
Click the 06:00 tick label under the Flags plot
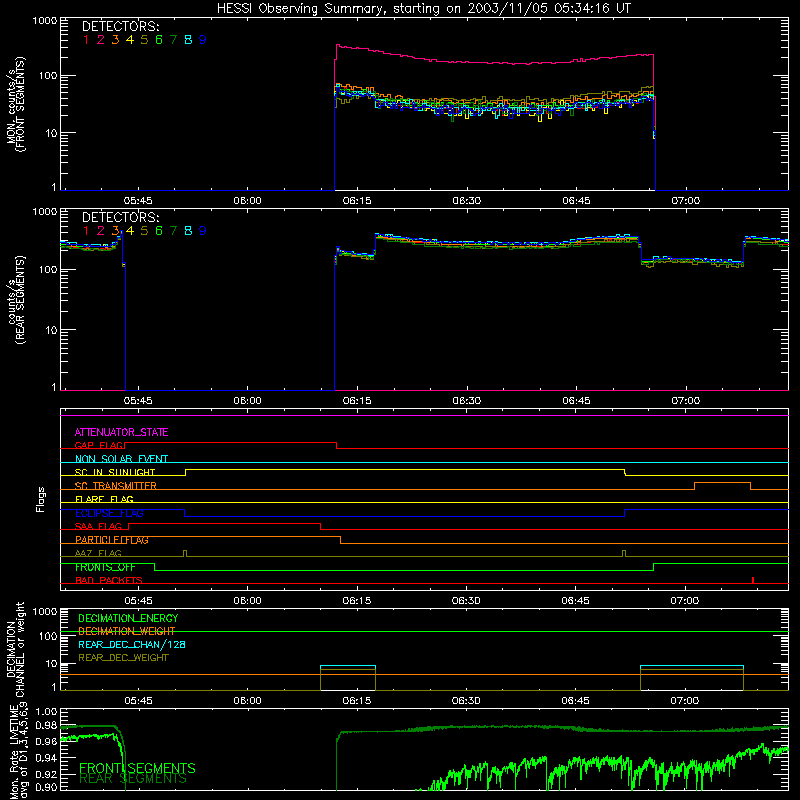[x=247, y=601]
